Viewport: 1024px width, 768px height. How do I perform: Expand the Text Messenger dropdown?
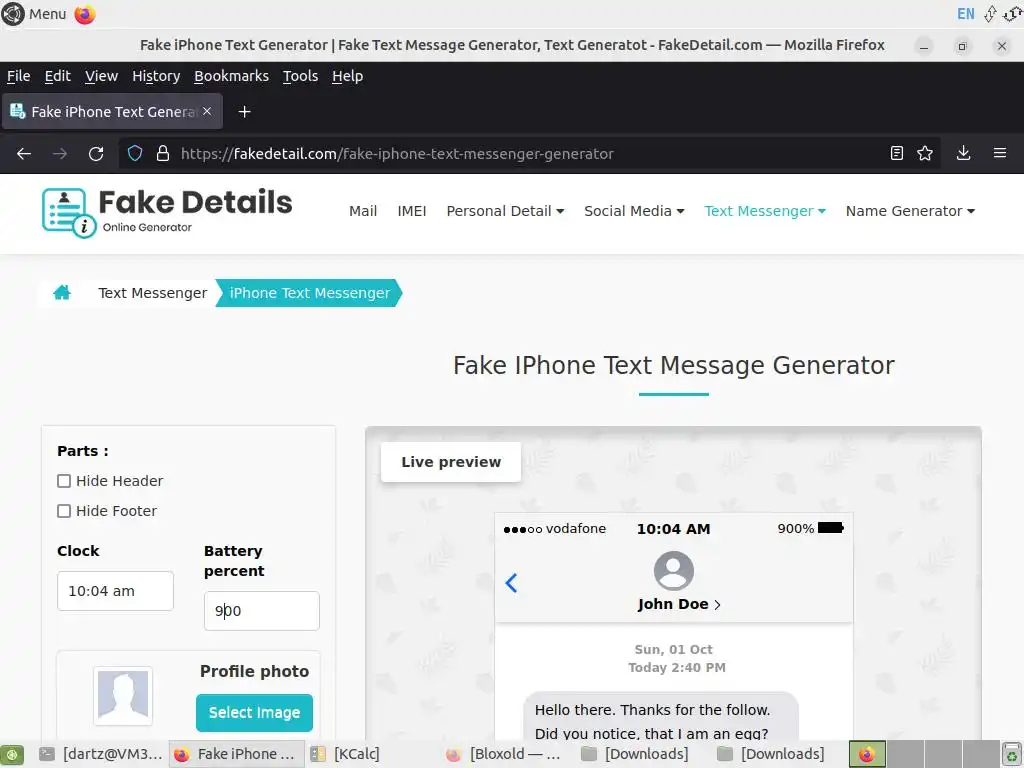(x=765, y=211)
